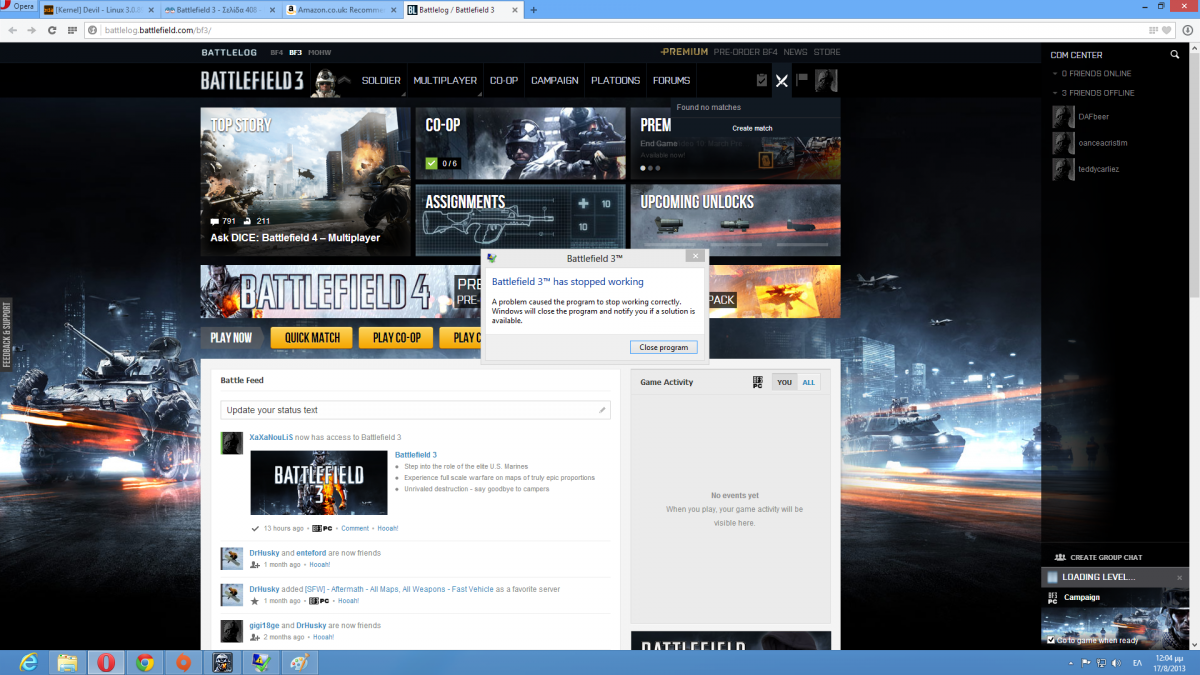
Task: Switch to the [Kernel] Devil tab
Action: [100, 10]
